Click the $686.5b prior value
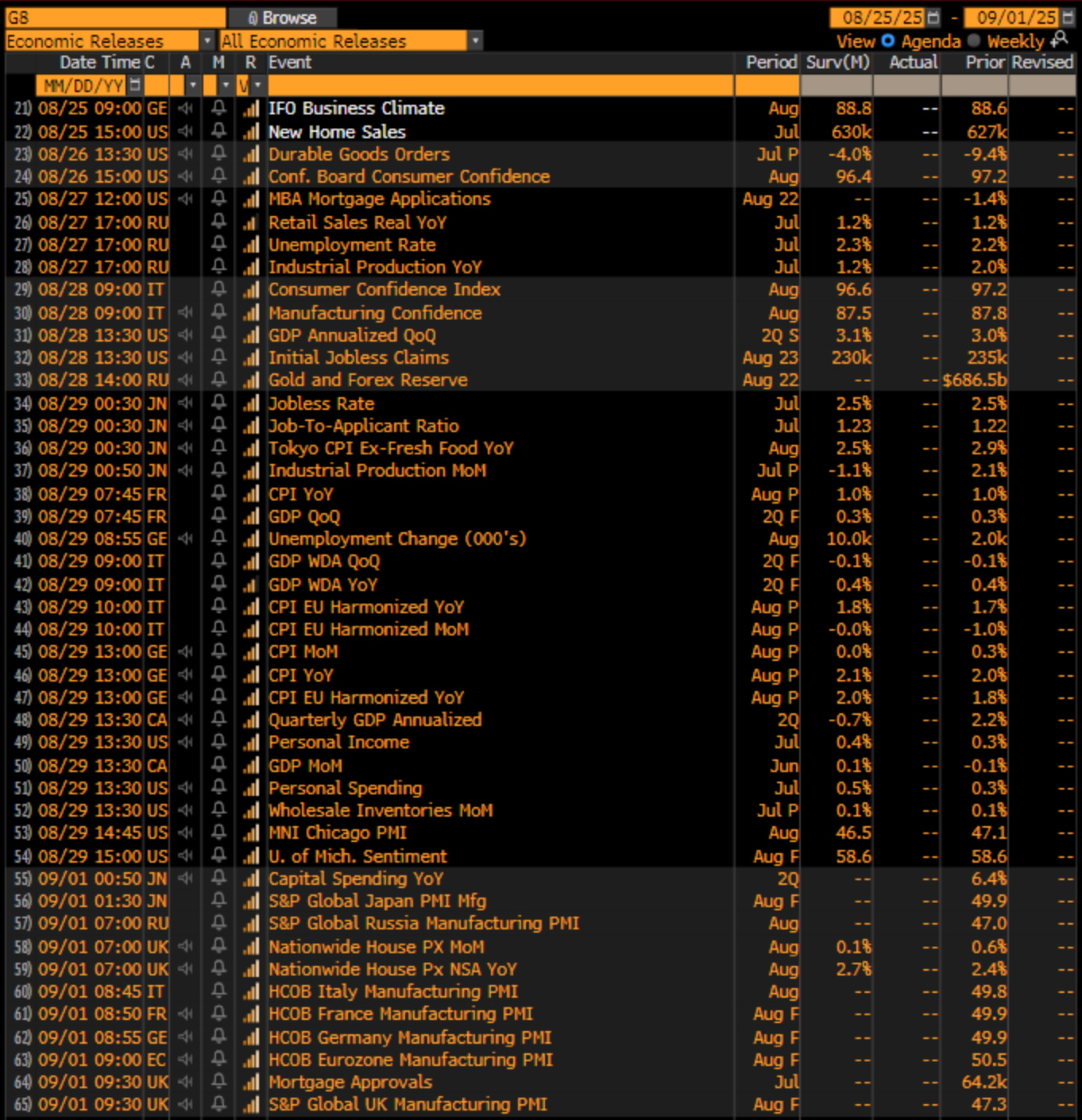This screenshot has width=1082, height=1120. 975,380
